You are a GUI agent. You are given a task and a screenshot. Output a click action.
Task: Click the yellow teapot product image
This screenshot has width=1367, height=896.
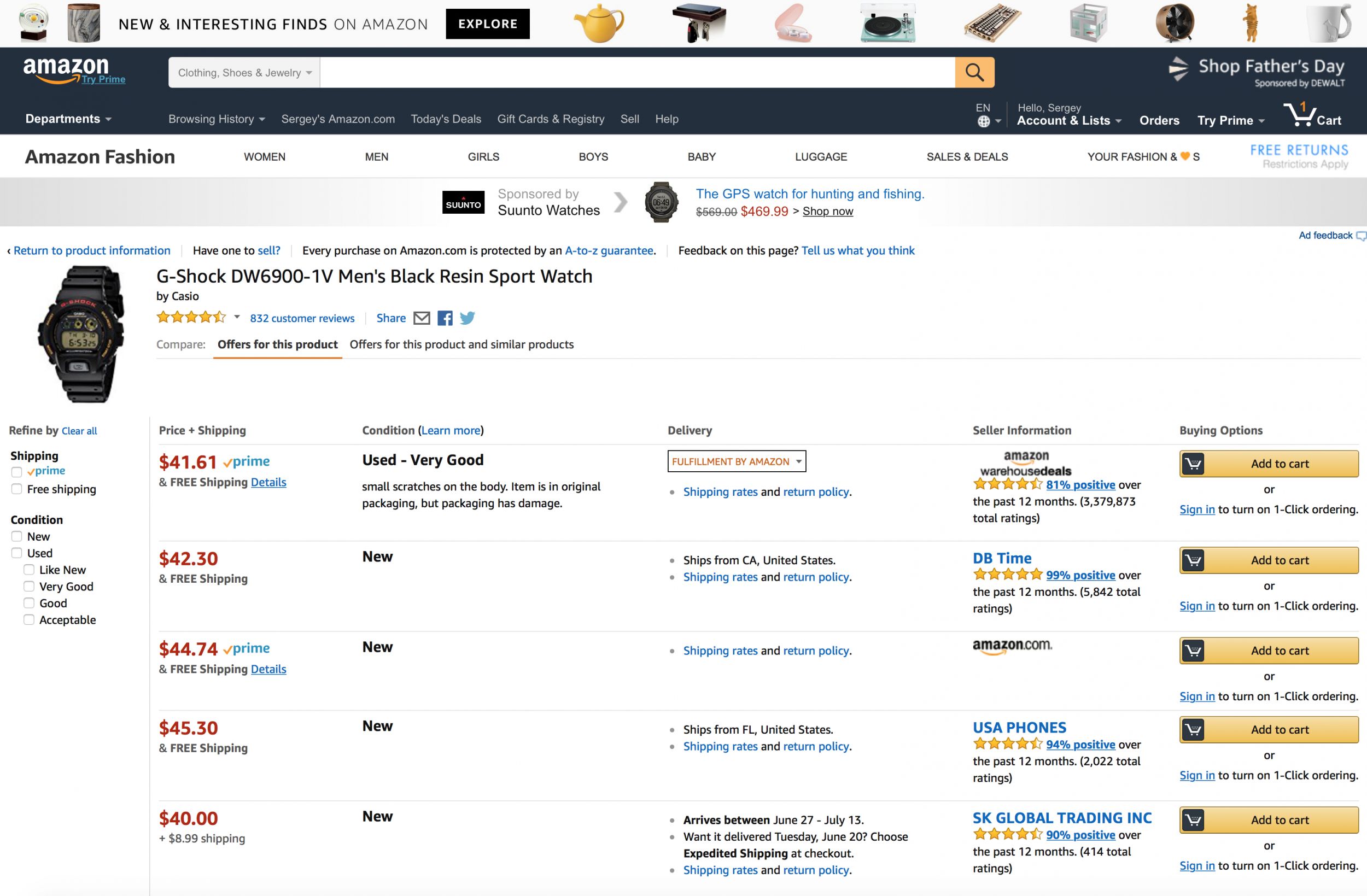pos(599,23)
